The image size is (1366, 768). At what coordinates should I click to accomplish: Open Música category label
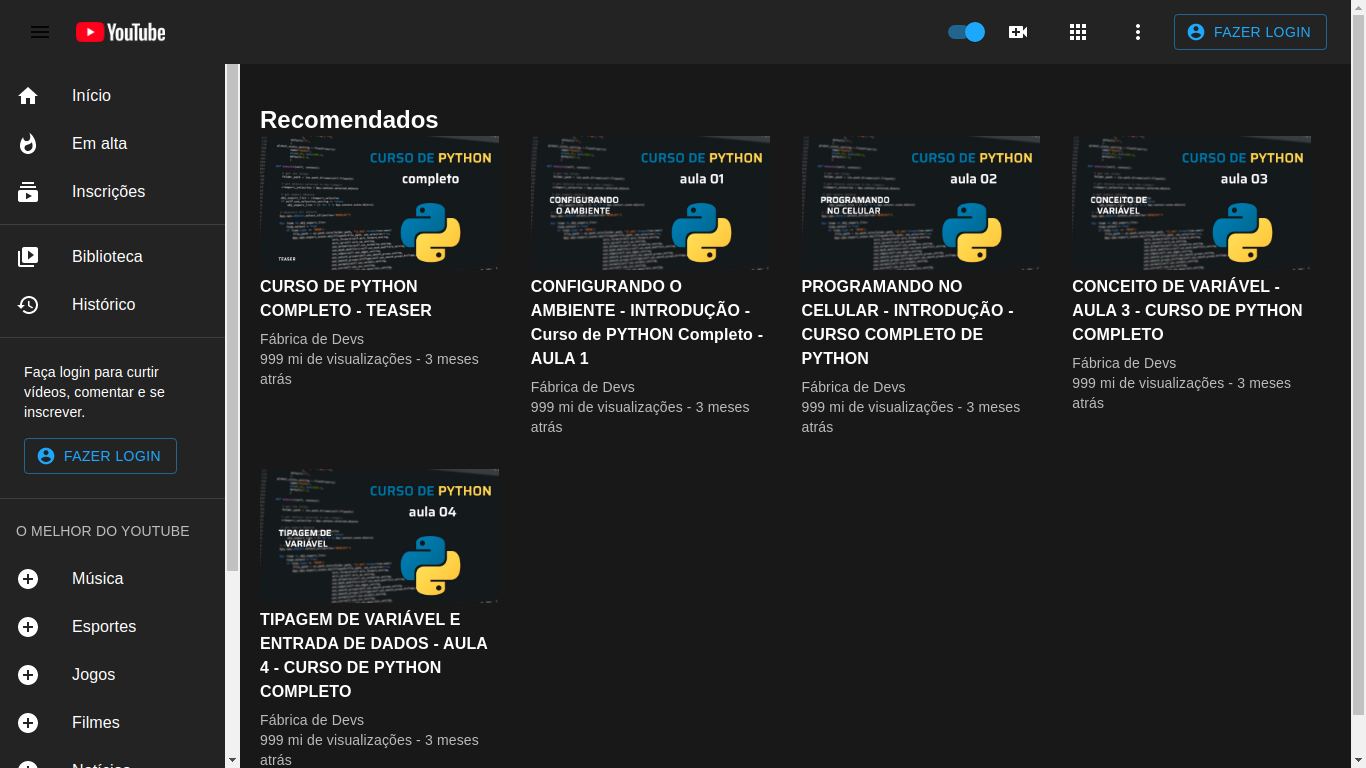pyautogui.click(x=98, y=579)
